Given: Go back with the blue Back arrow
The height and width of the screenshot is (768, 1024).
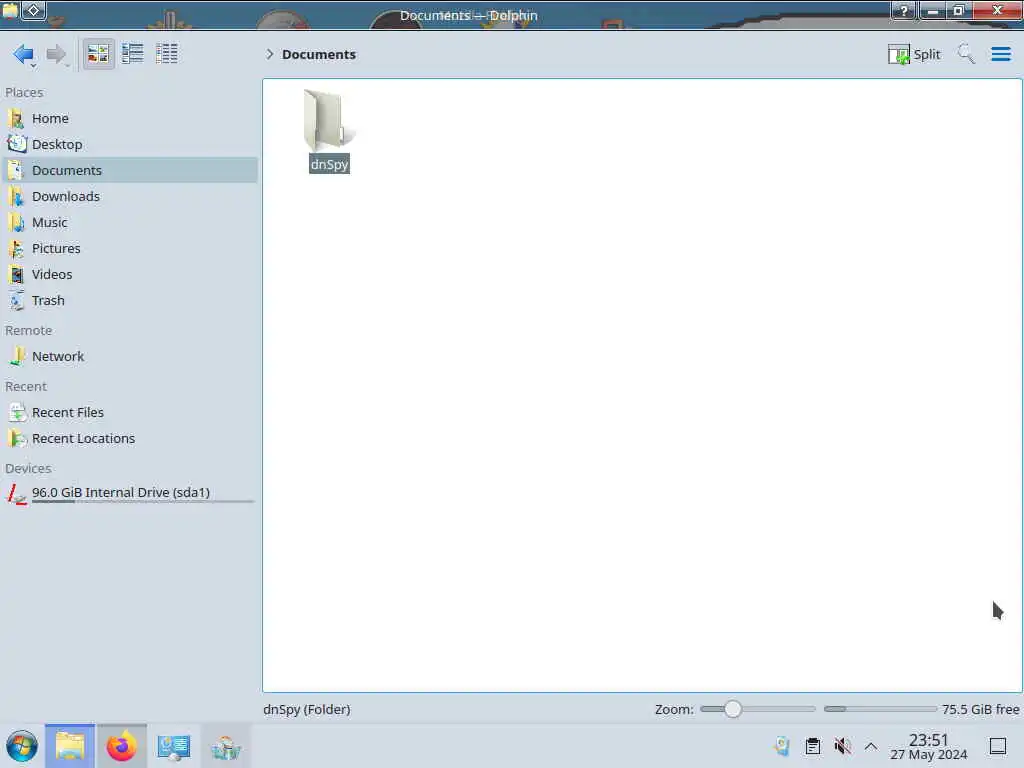Looking at the screenshot, I should coord(23,54).
